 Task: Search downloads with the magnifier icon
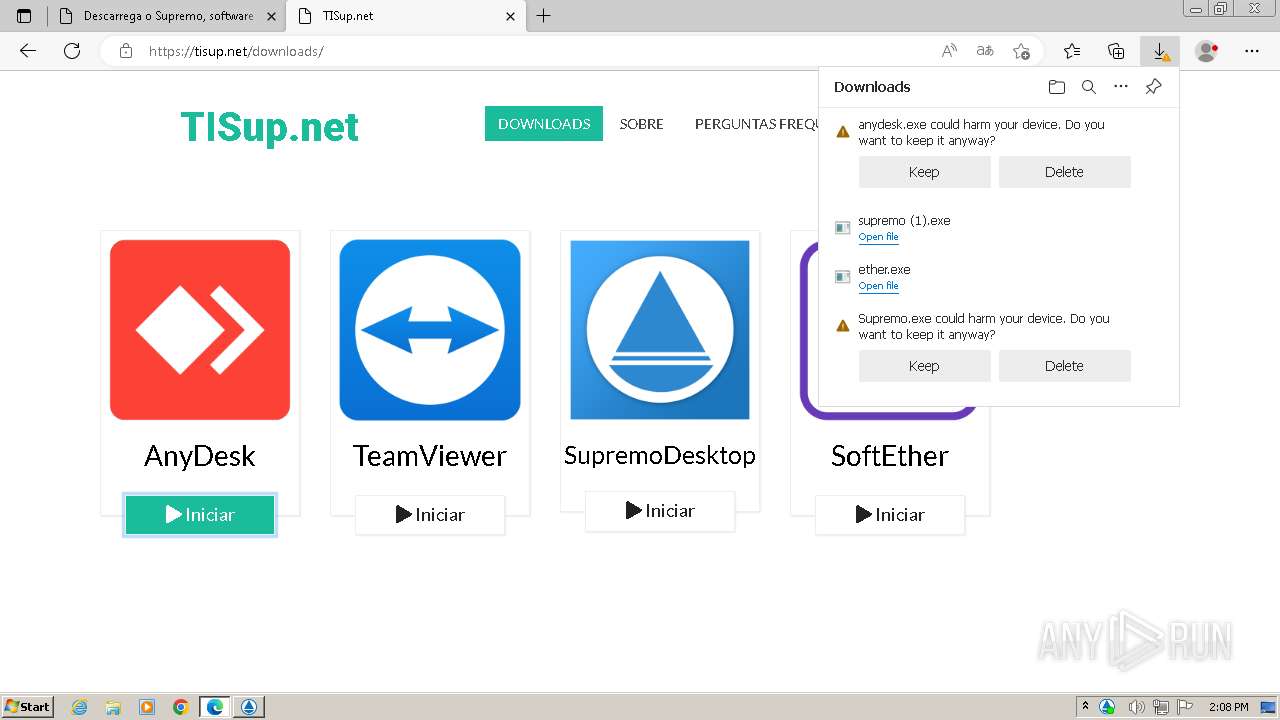click(1089, 87)
